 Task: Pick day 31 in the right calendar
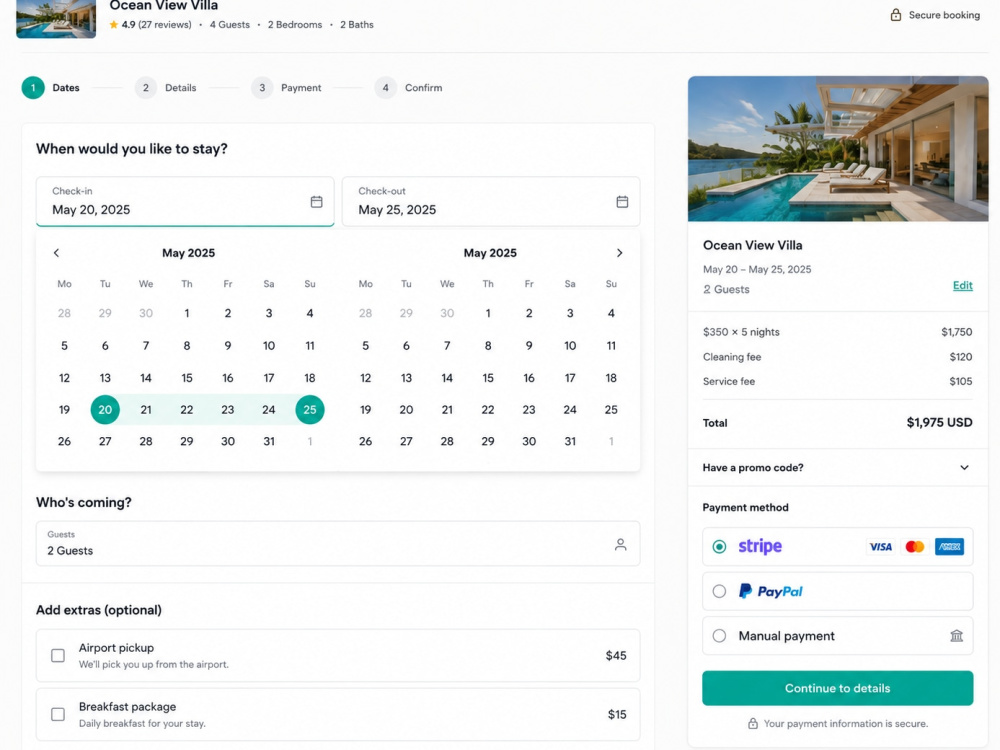(570, 441)
